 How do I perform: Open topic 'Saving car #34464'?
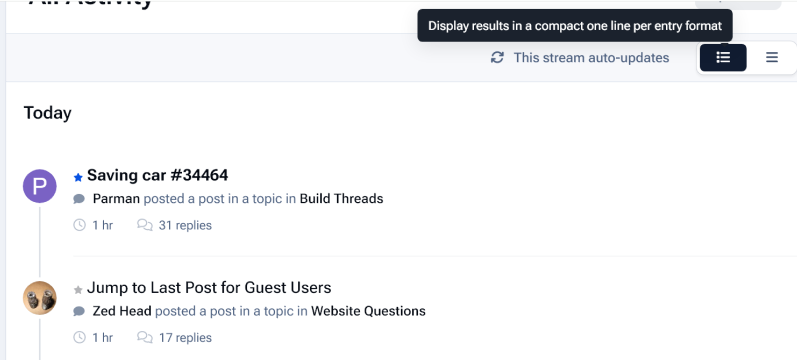pyautogui.click(x=158, y=175)
